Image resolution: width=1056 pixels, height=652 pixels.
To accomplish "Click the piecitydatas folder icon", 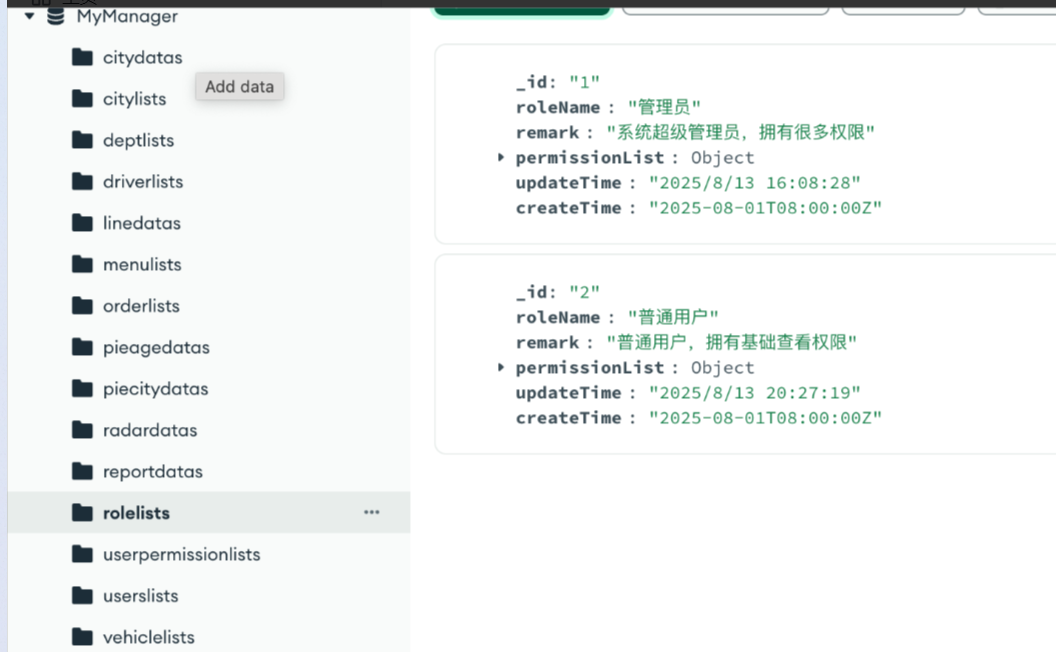I will pos(82,389).
